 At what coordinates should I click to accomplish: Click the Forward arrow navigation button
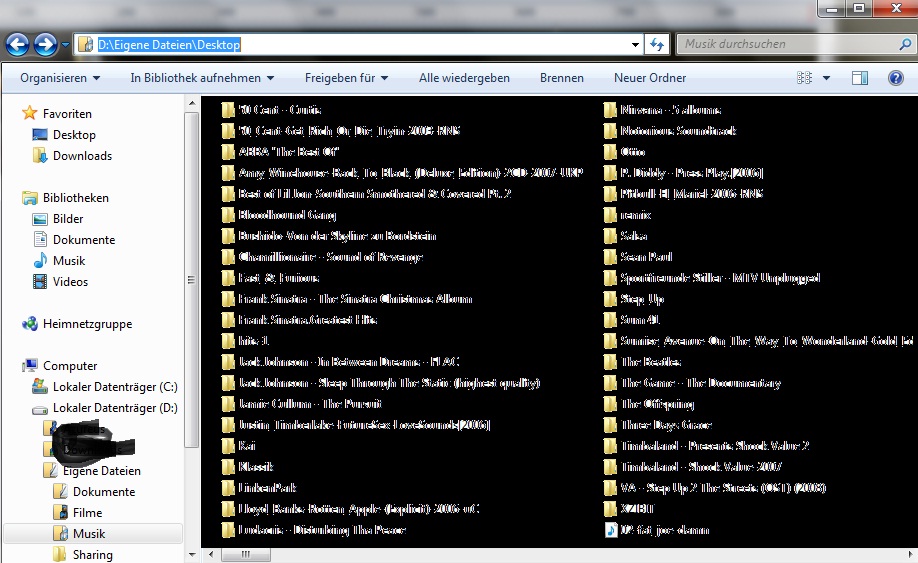[46, 44]
